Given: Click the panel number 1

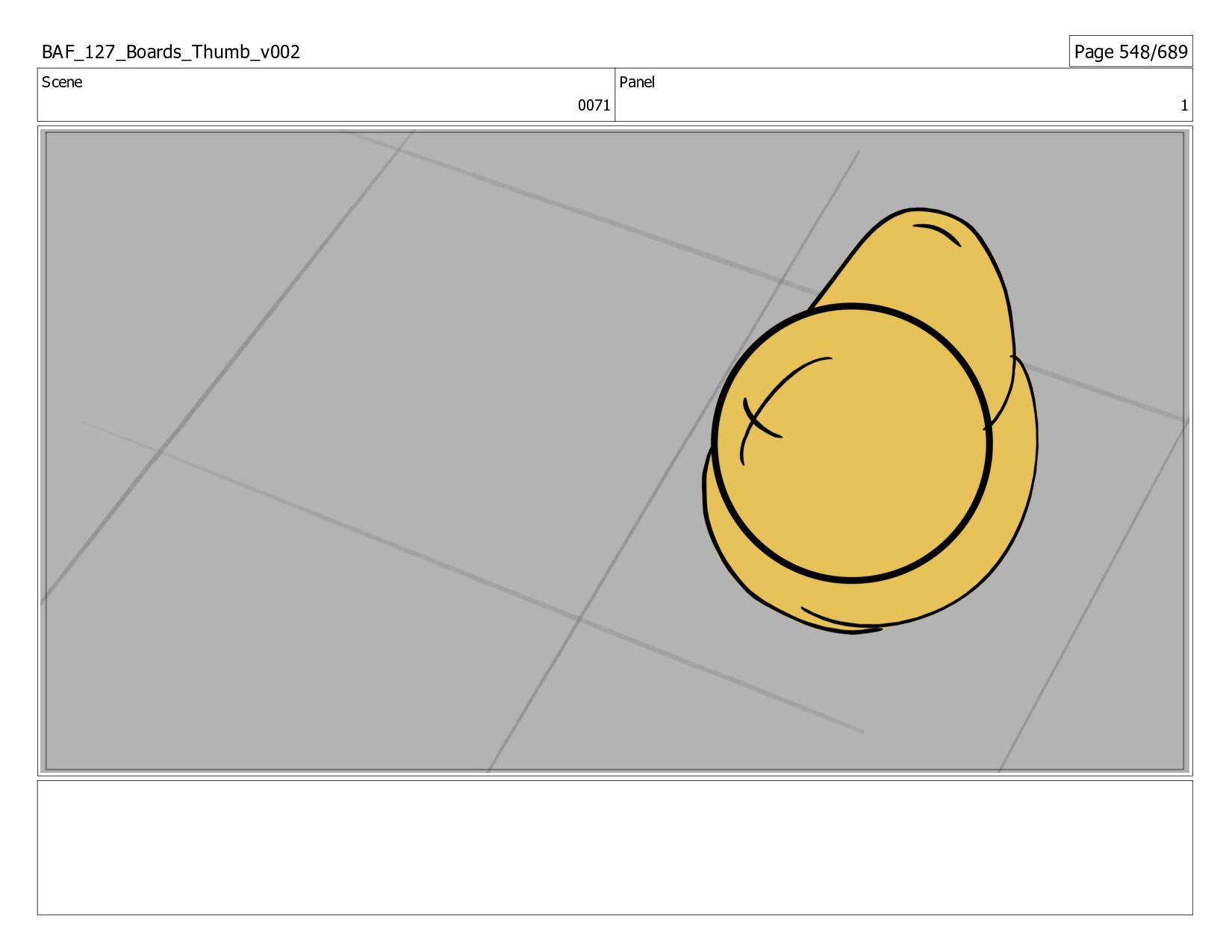Looking at the screenshot, I should click(x=1183, y=105).
